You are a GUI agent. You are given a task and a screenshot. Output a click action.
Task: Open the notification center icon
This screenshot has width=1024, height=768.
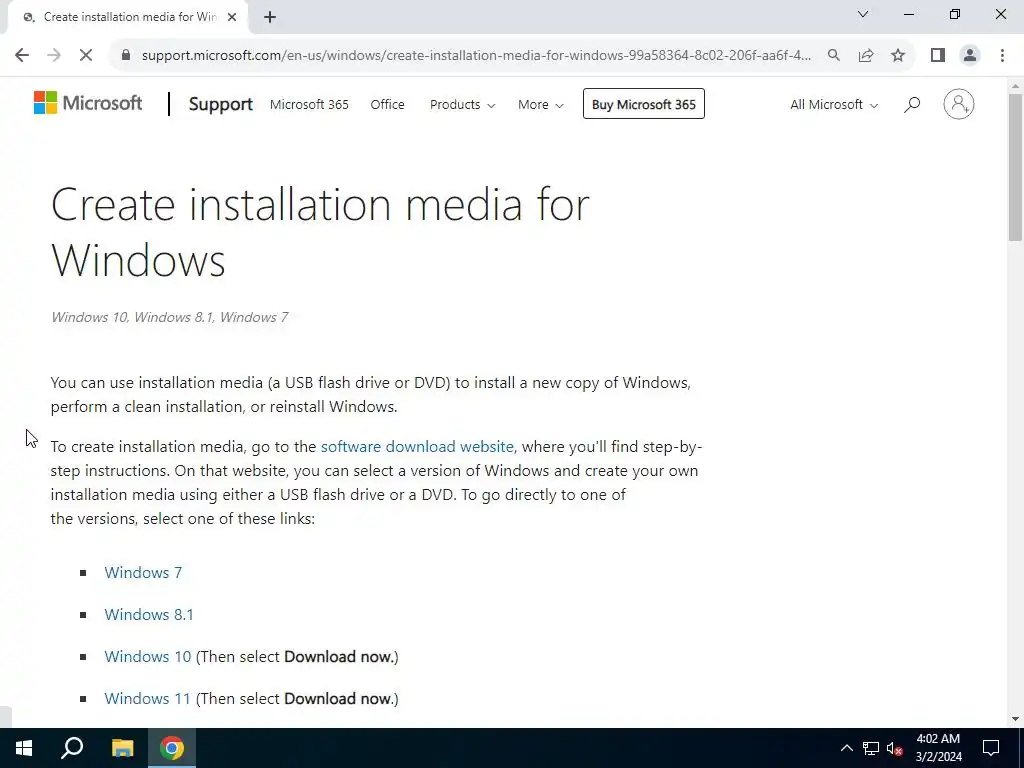coord(991,748)
